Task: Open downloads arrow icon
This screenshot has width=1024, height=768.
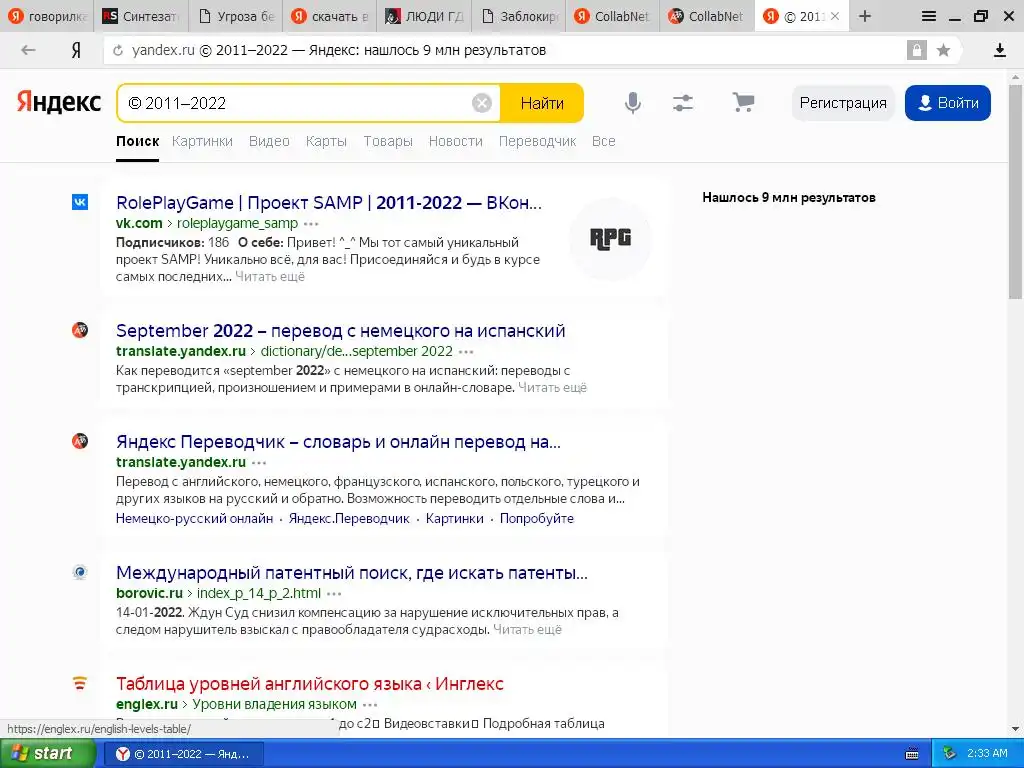Action: [999, 50]
